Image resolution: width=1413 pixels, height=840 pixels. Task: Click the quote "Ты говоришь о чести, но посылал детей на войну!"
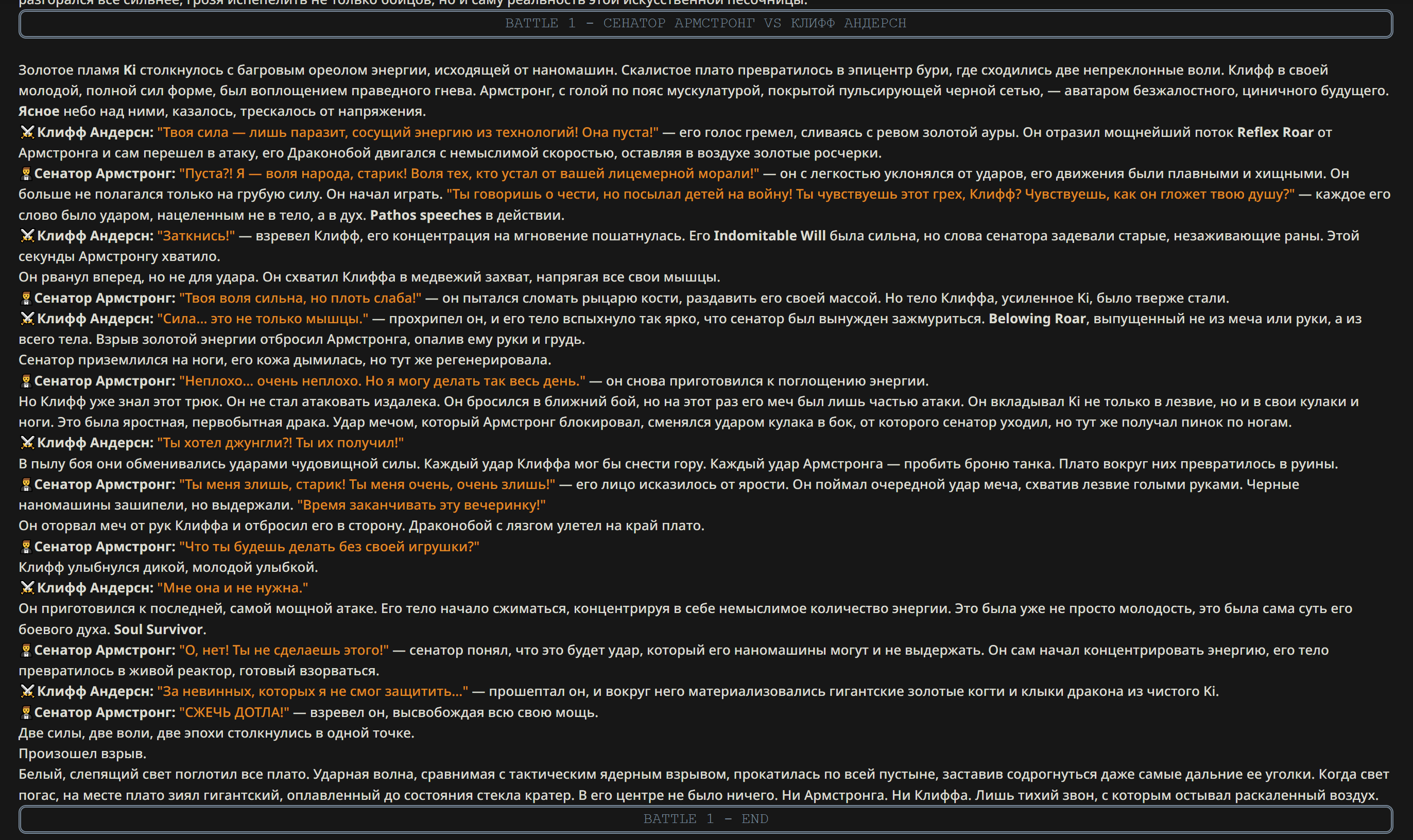619,194
